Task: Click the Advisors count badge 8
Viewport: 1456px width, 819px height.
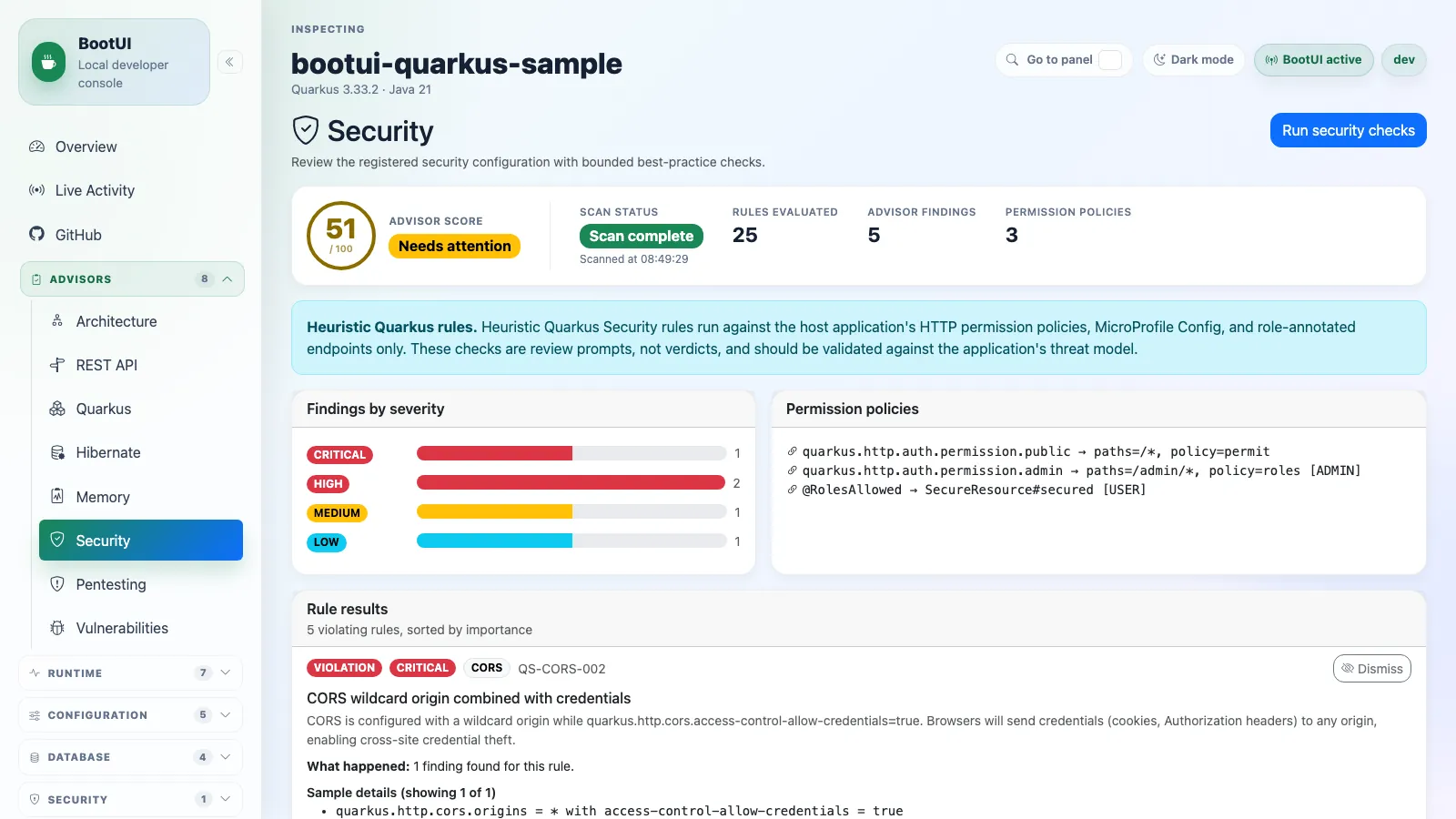Action: click(x=205, y=279)
